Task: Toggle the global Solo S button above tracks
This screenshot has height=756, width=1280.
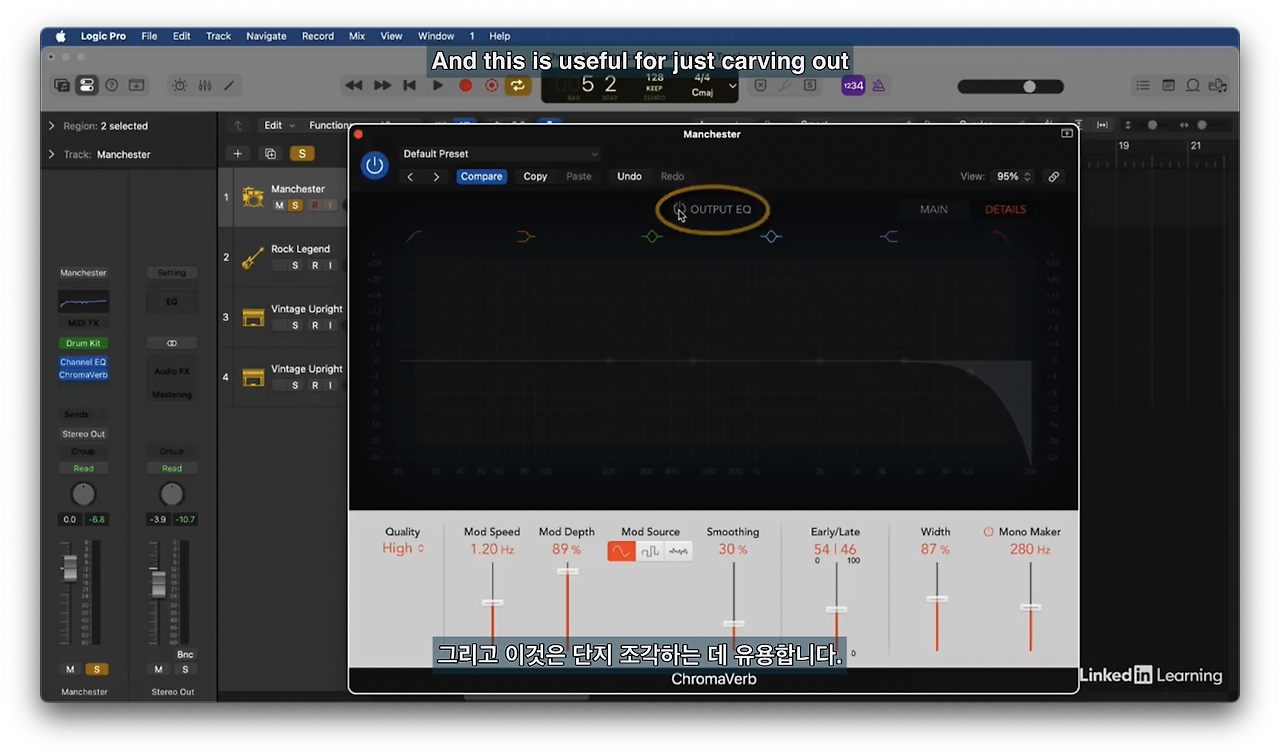Action: pos(302,153)
